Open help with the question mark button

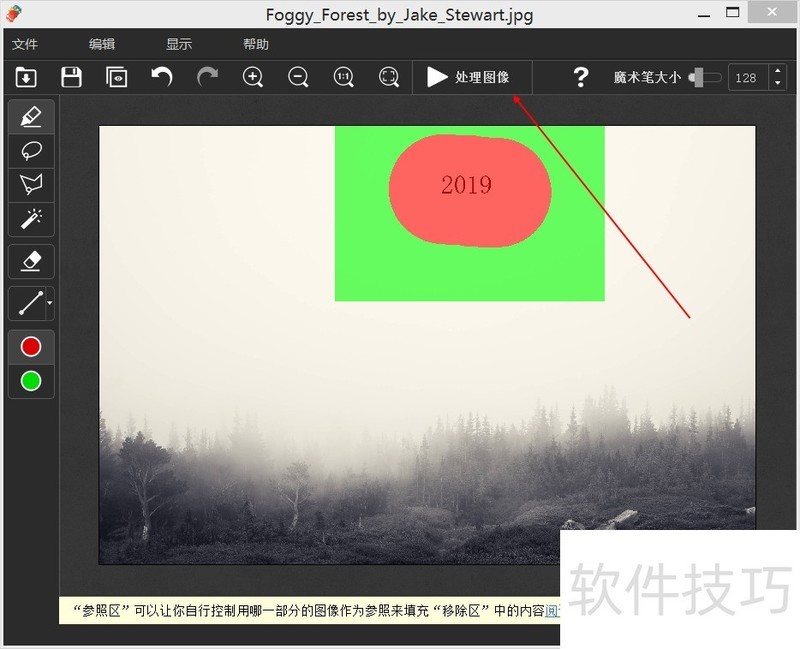(581, 77)
